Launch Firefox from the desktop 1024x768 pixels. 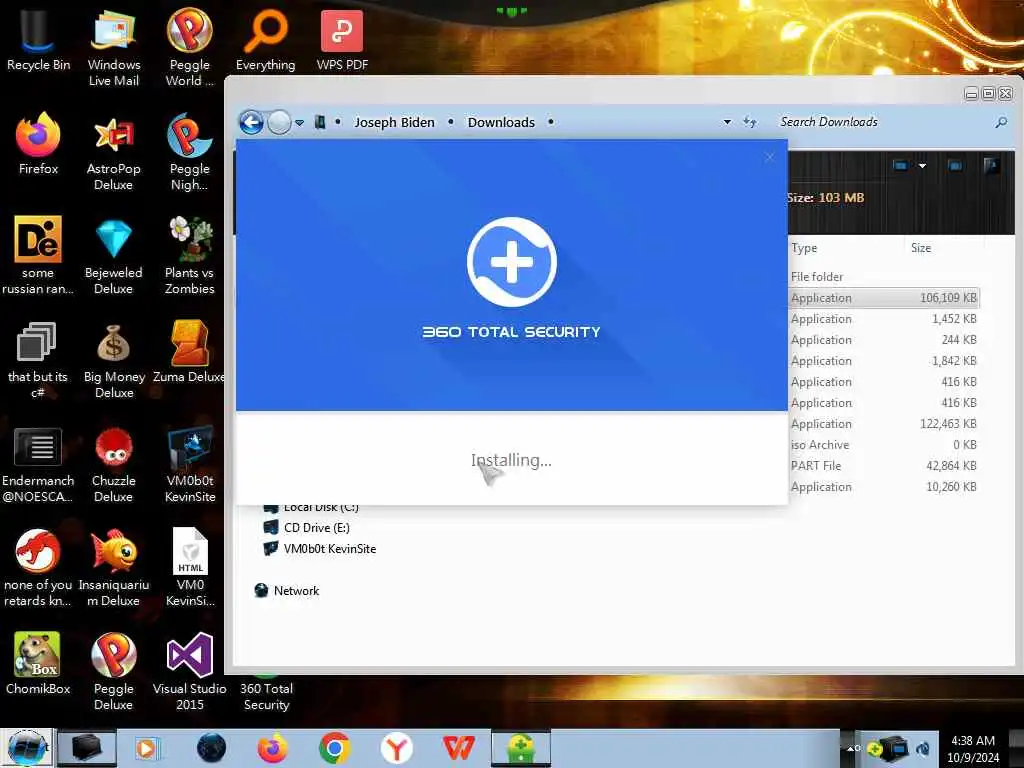pos(38,142)
